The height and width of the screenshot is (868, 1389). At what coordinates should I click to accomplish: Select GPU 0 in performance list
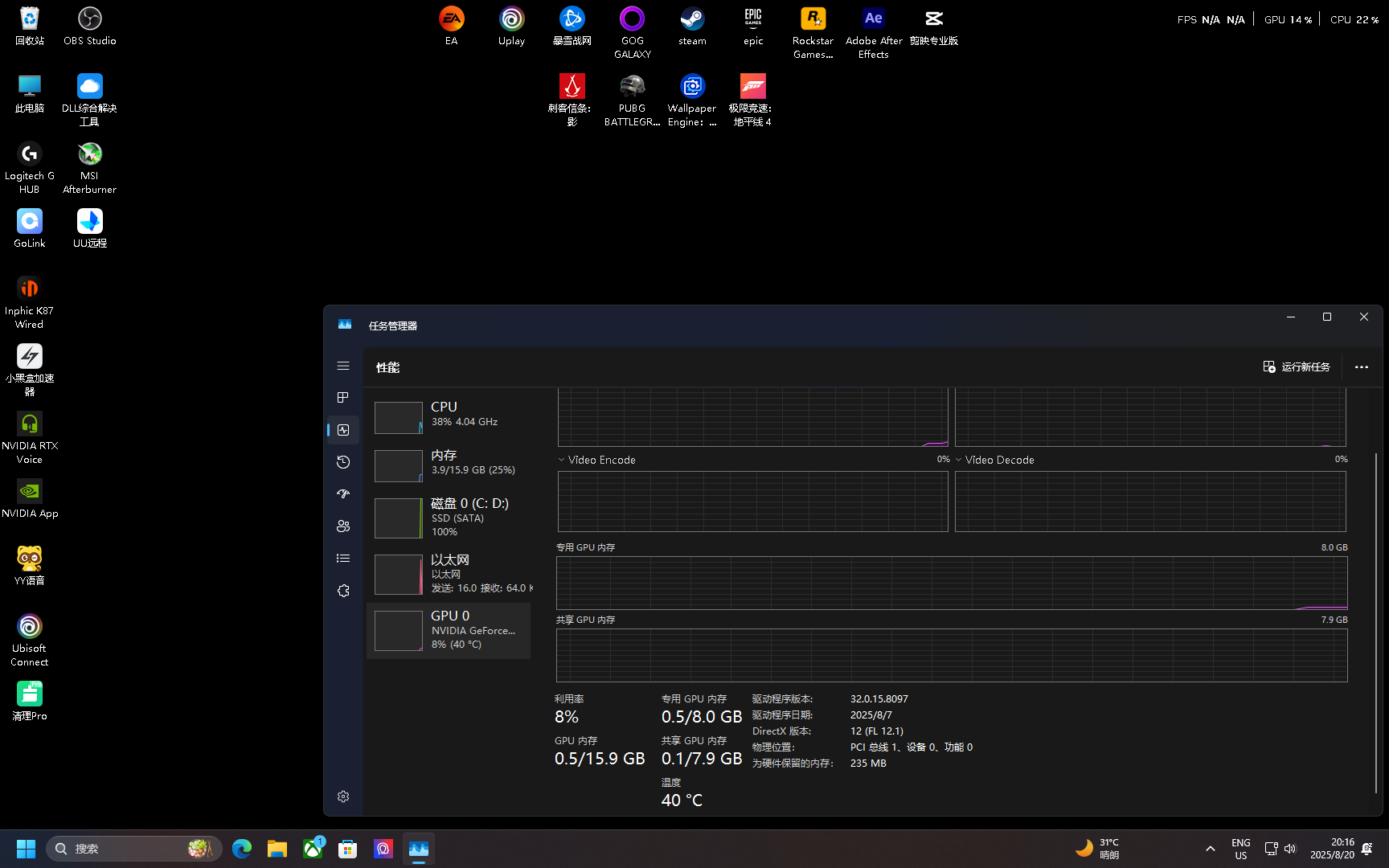[449, 631]
